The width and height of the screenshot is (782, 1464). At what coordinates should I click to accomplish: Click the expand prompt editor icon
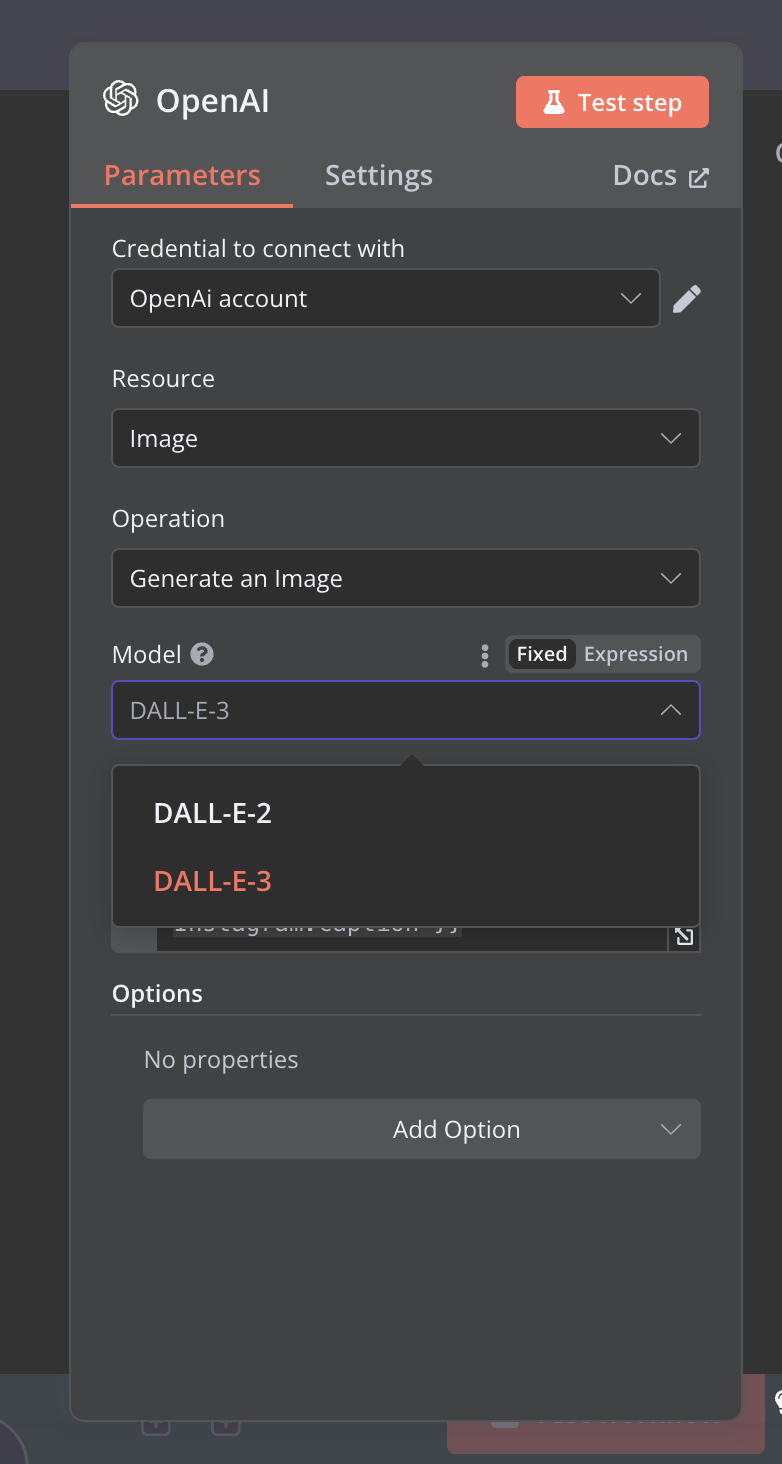tap(684, 937)
